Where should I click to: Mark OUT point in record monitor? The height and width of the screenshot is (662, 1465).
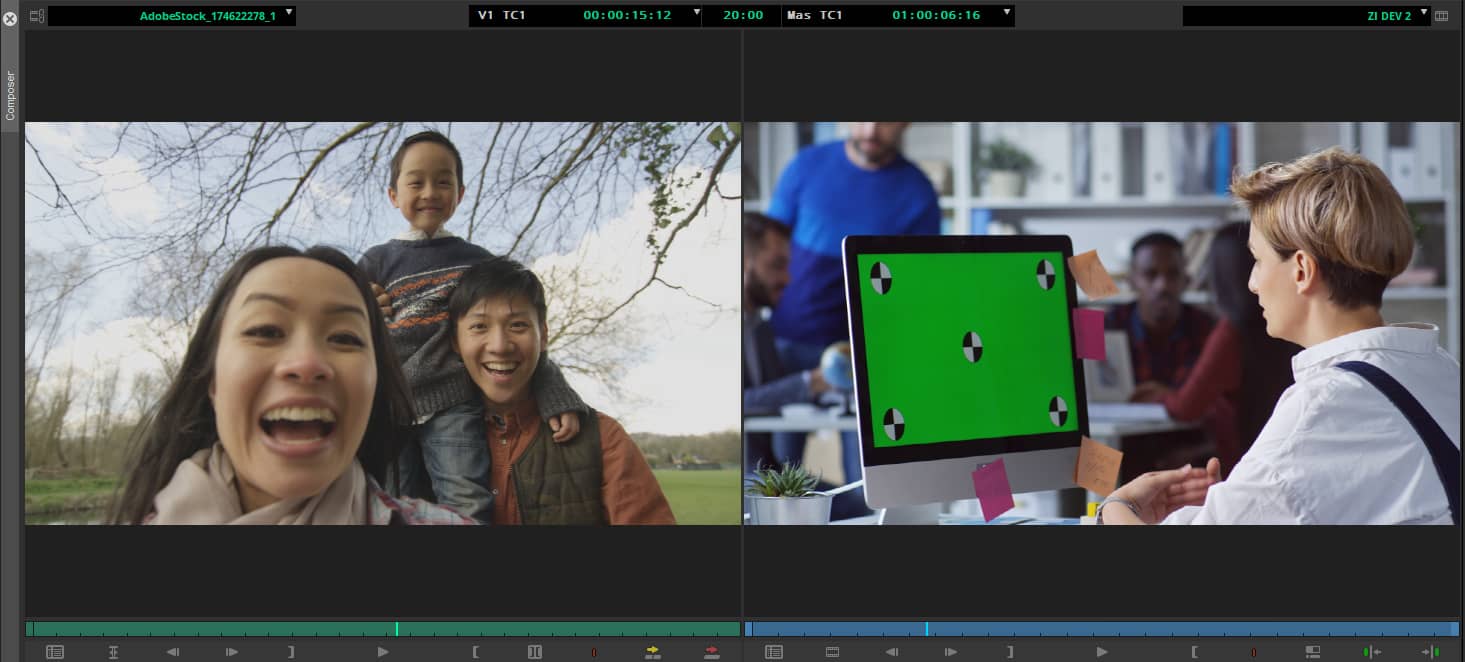[1010, 652]
